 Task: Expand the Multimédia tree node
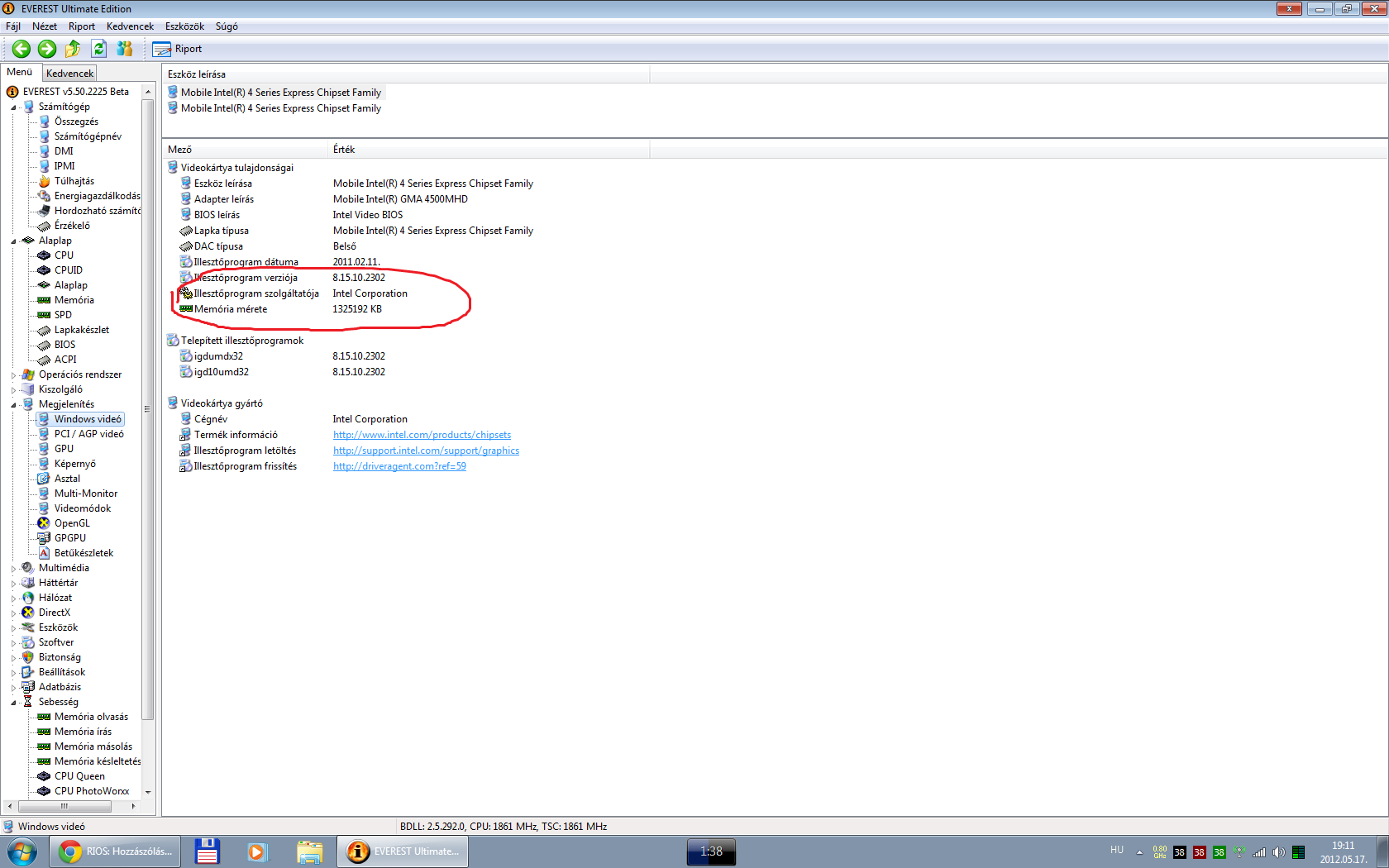[x=13, y=569]
